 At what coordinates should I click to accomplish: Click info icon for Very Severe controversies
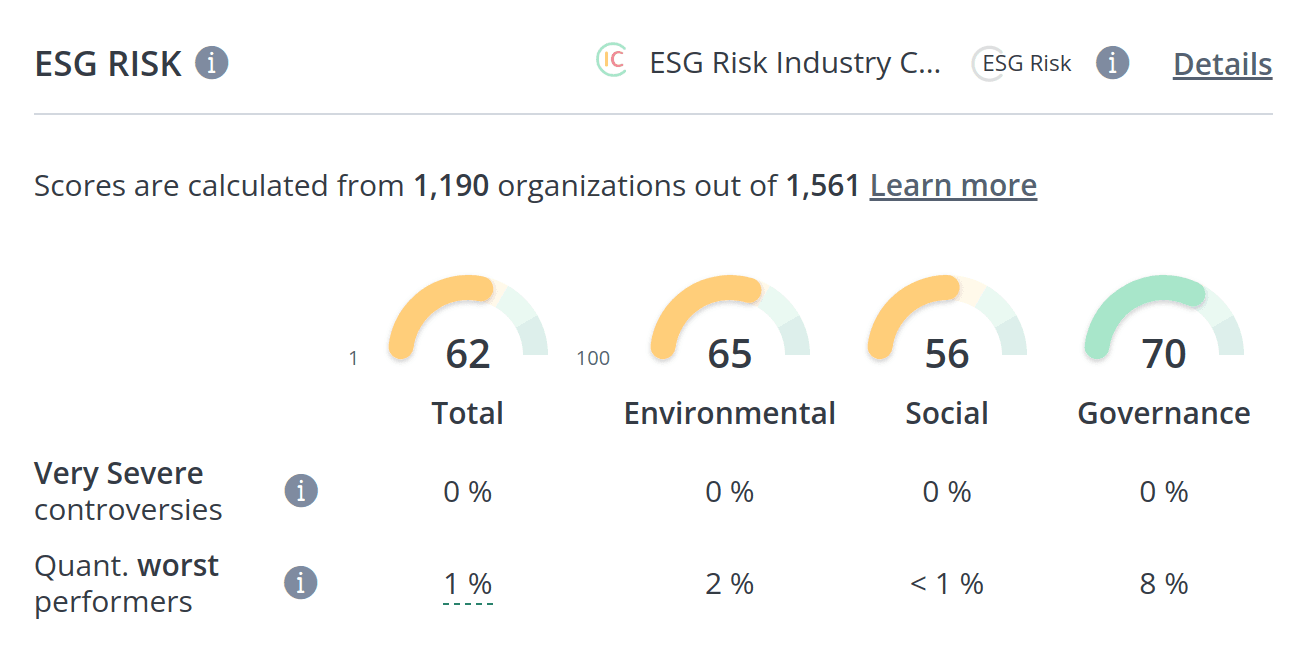coord(301,491)
